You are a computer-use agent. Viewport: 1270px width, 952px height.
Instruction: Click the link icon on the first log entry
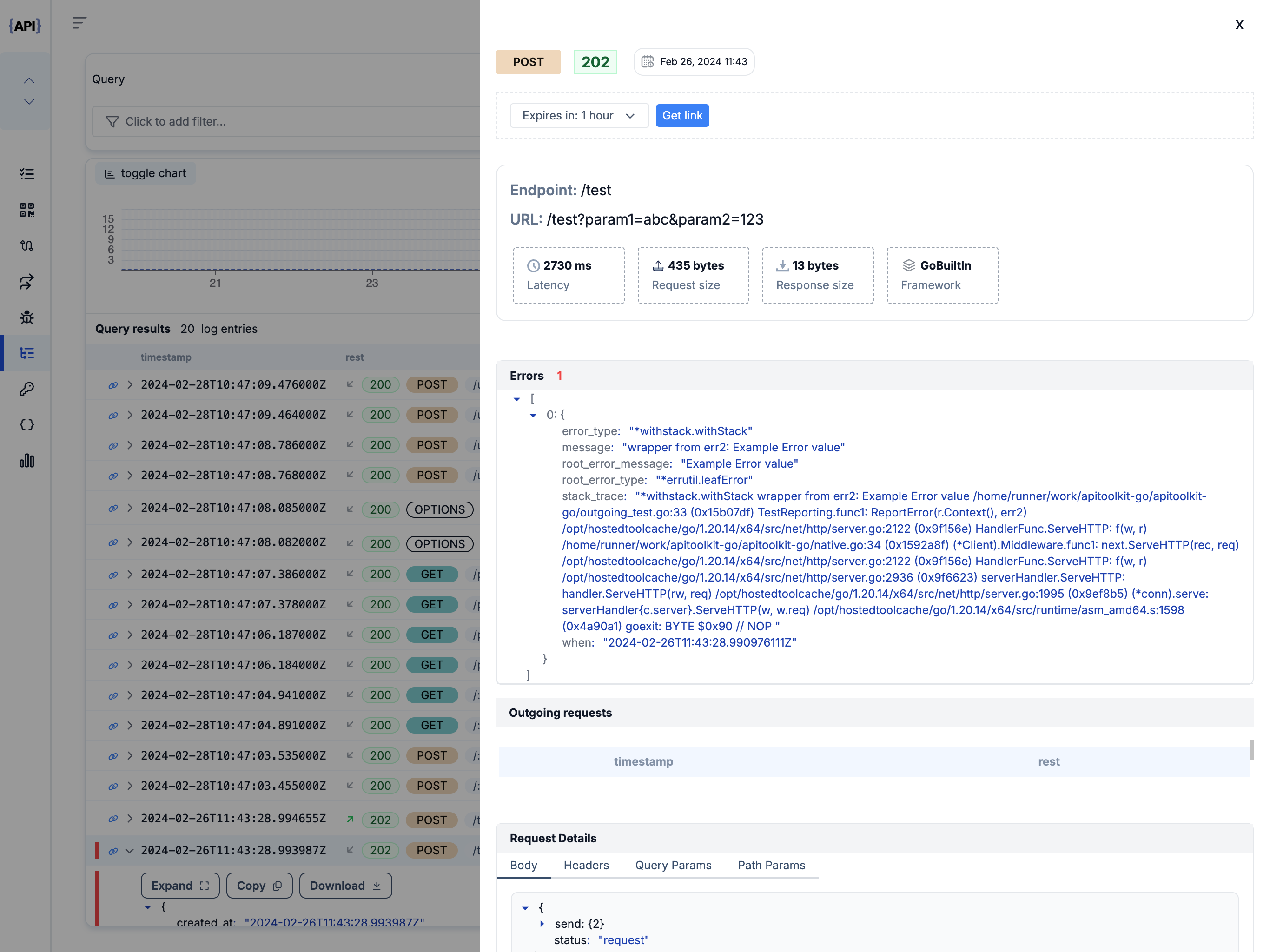tap(112, 385)
